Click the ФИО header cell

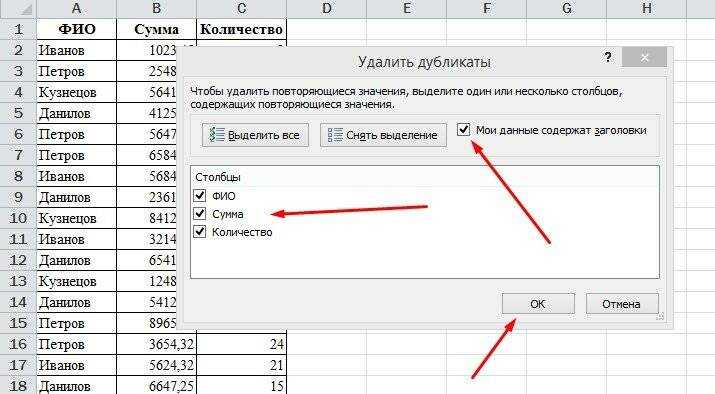point(77,29)
